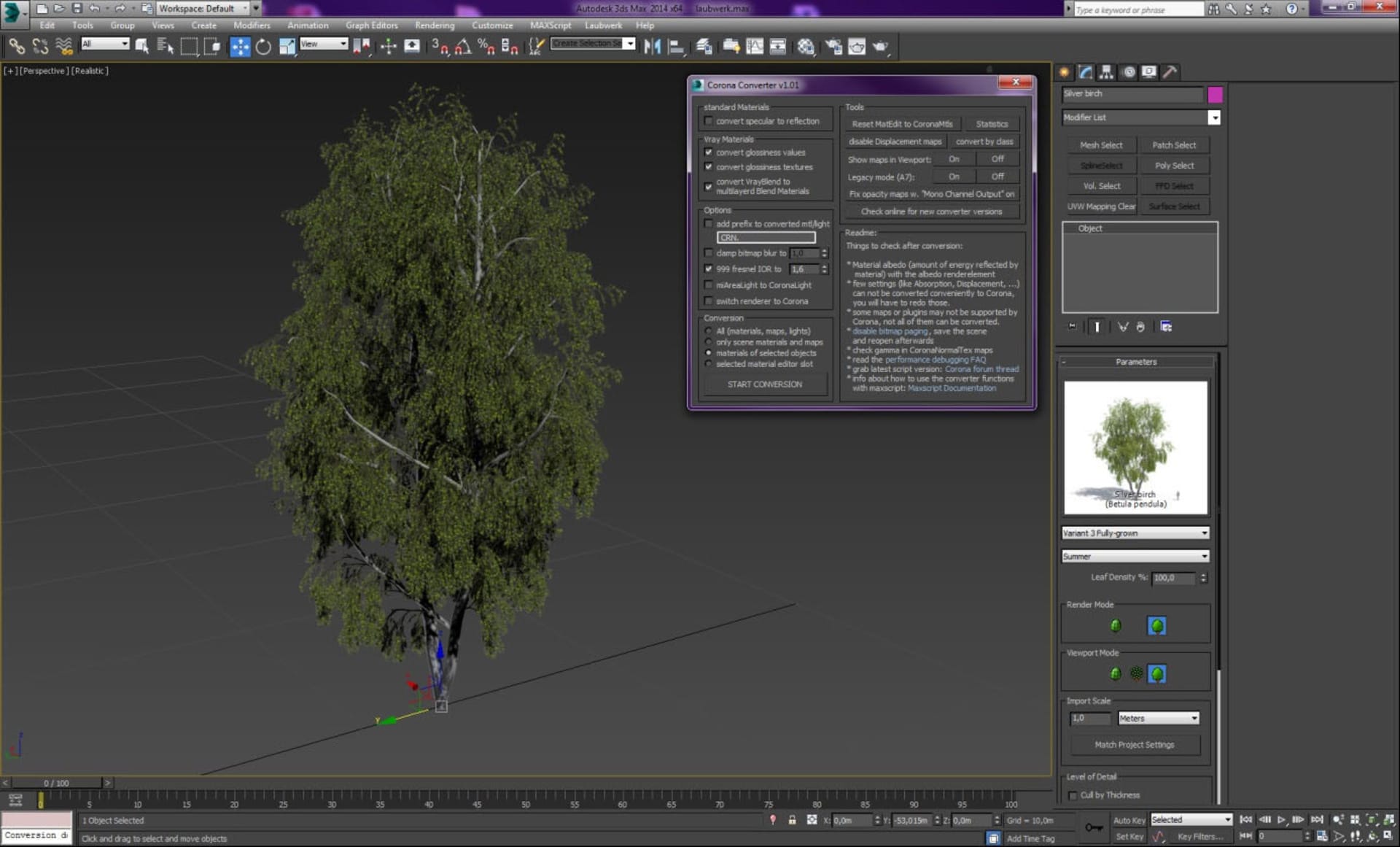1400x847 pixels.
Task: Click the Configure Modifier Sets icon
Action: [1166, 327]
